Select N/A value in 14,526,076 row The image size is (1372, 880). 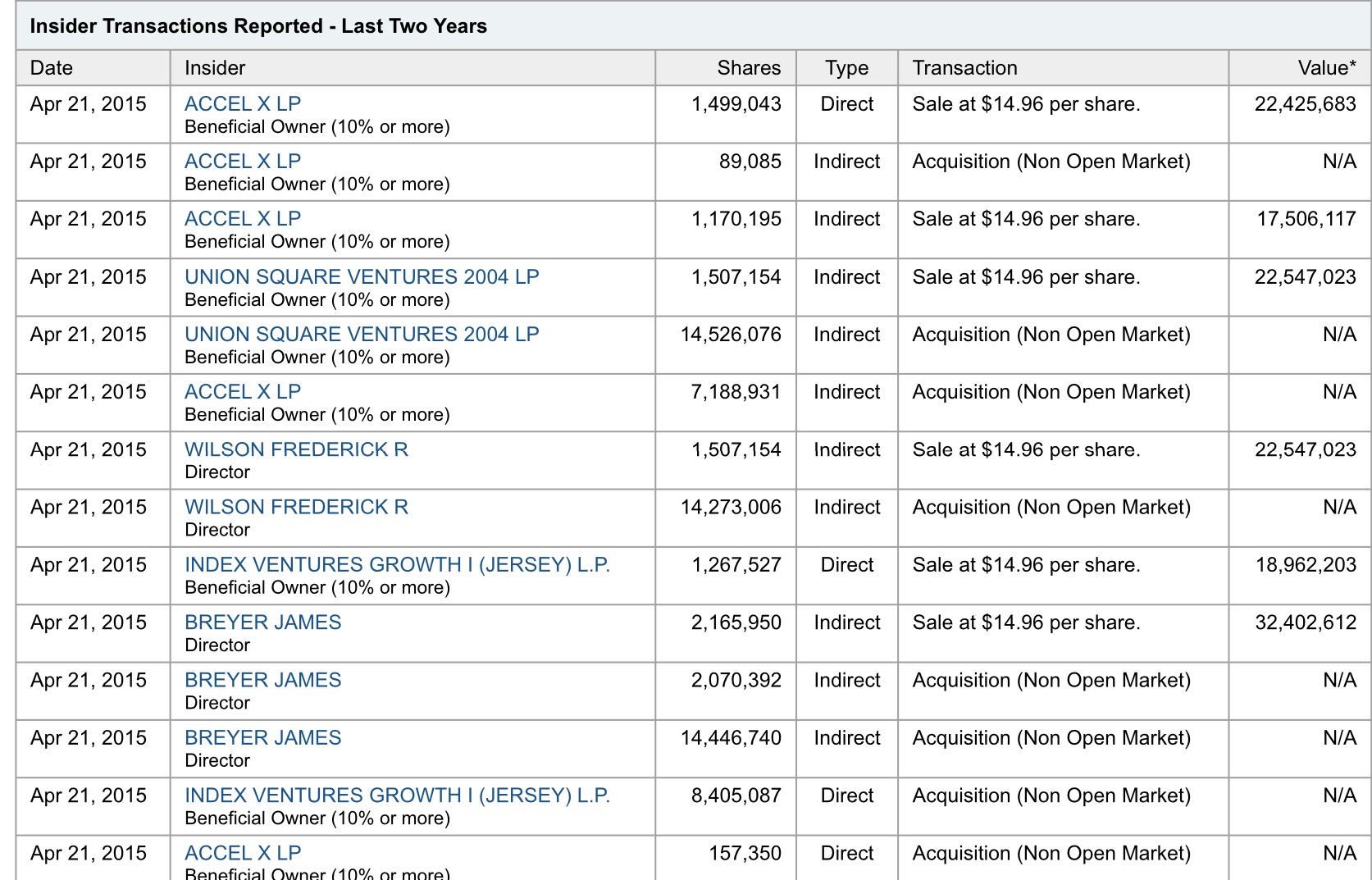coord(1339,335)
